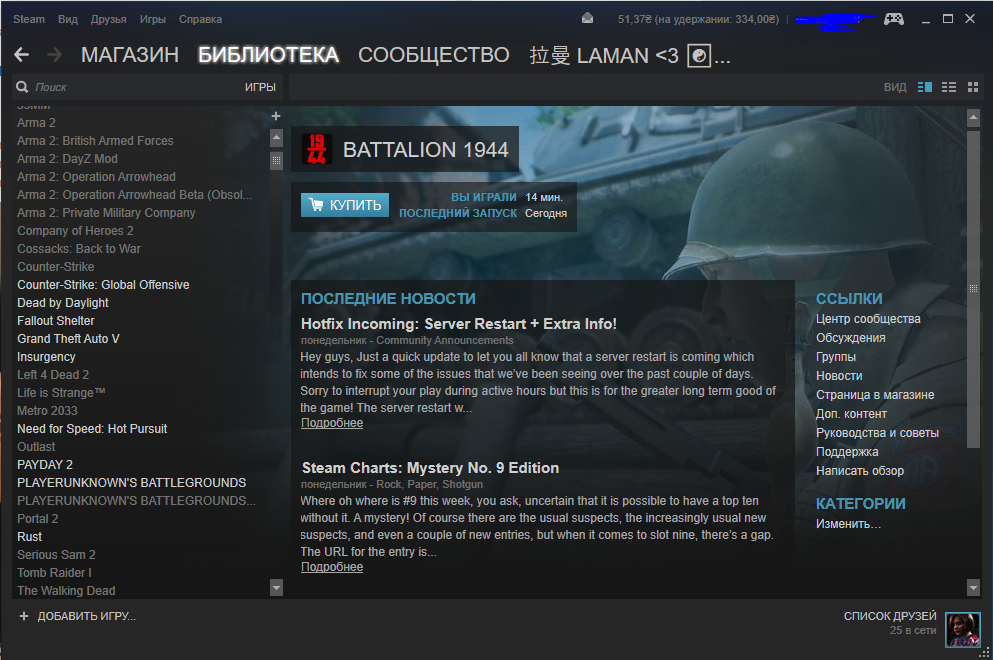Open Группы link

tap(836, 357)
